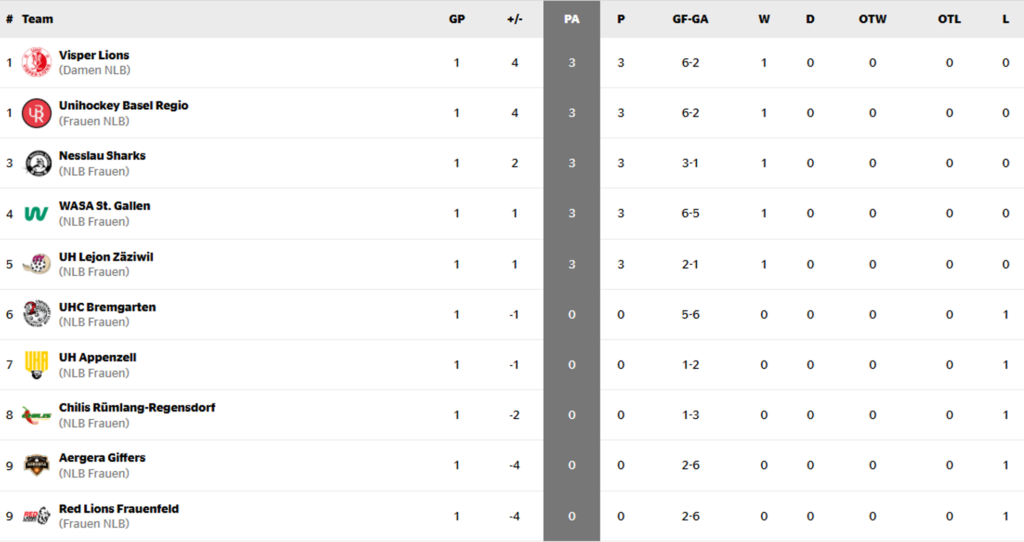Click the UH Appenzell team logo

(37, 365)
